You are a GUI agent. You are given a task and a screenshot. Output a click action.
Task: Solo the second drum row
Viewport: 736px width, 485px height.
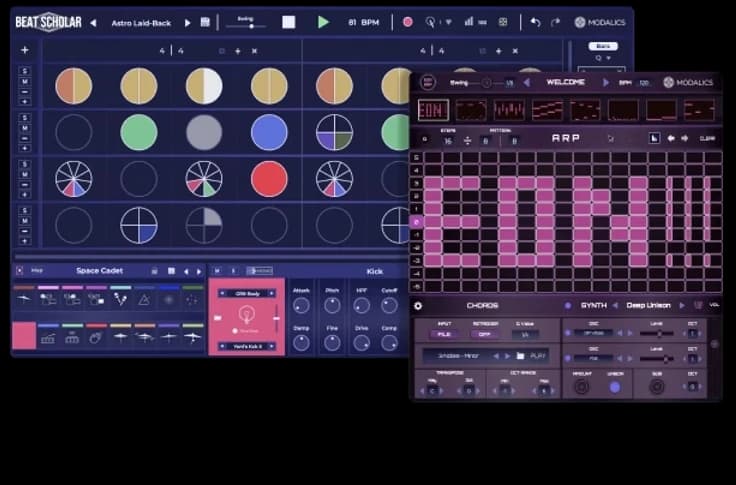click(24, 118)
